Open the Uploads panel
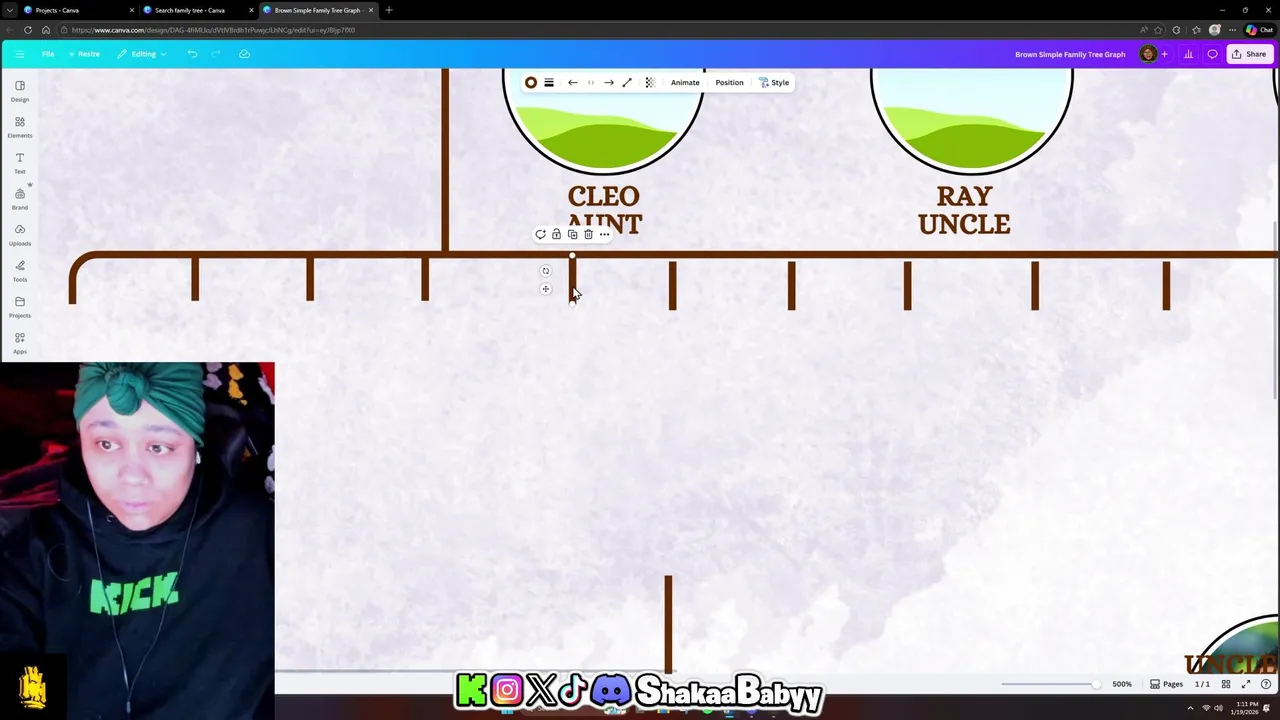1280x720 pixels. pyautogui.click(x=20, y=234)
